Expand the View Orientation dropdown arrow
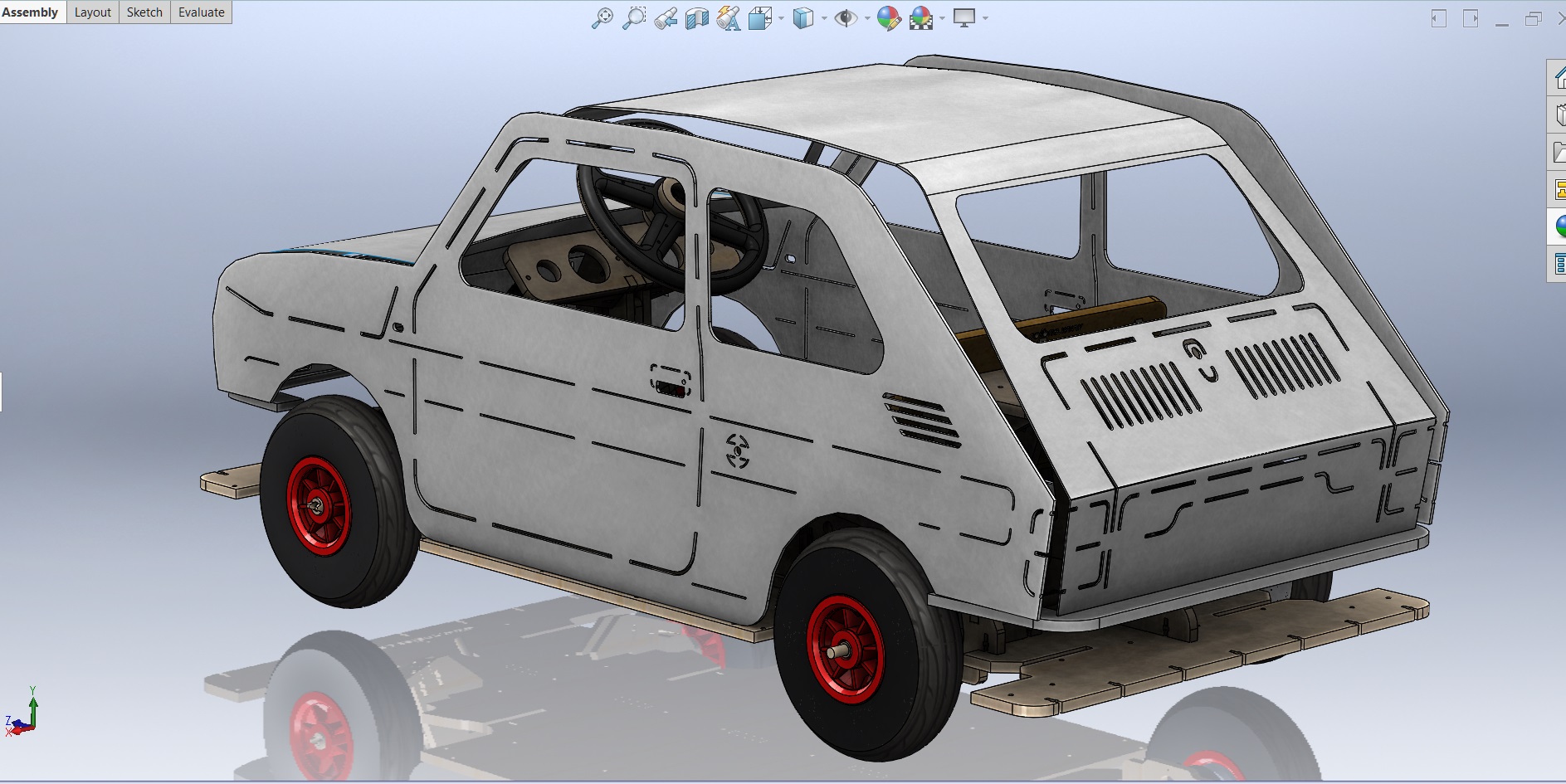This screenshot has width=1566, height=784. pyautogui.click(x=781, y=18)
